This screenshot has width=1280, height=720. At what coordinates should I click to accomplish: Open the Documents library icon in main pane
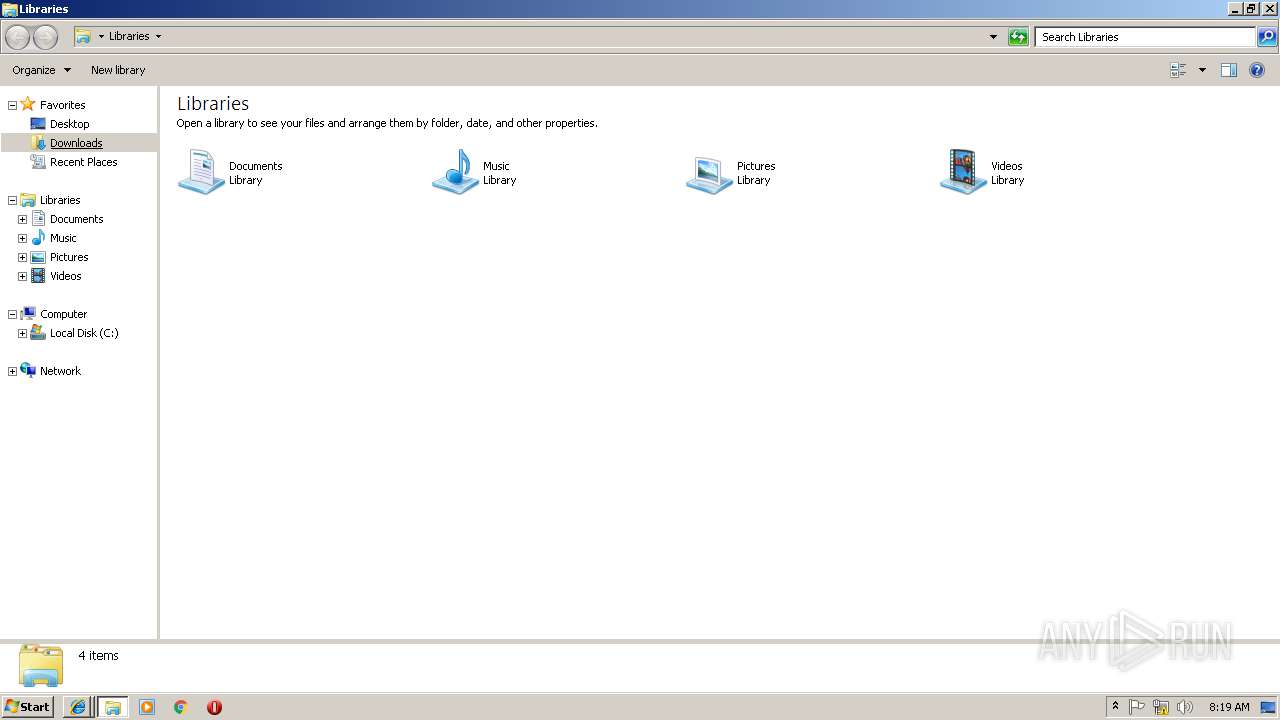coord(201,172)
